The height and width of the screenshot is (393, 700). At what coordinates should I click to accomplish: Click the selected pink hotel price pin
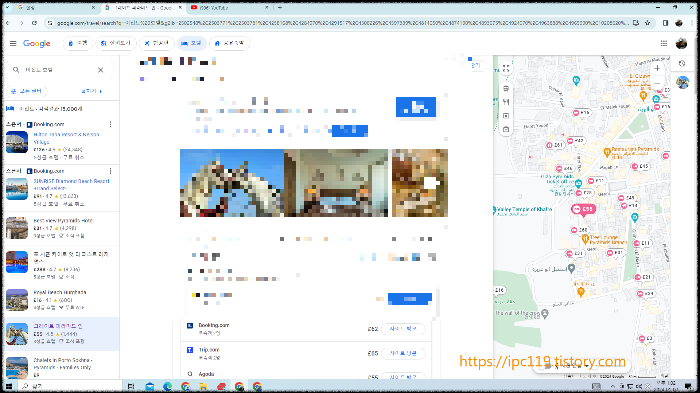[583, 209]
